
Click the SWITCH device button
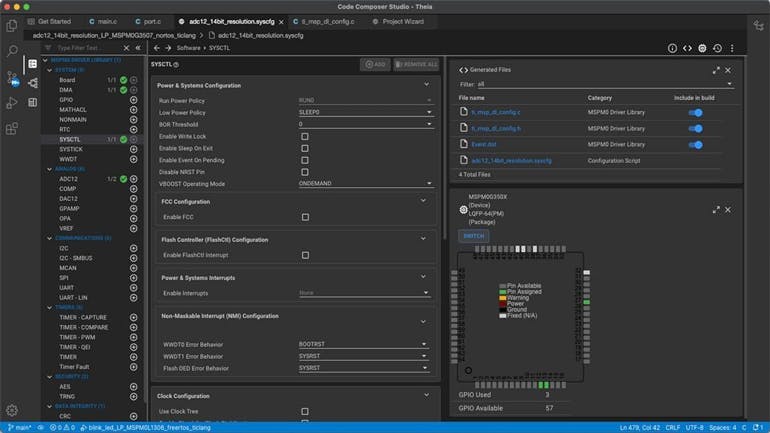(473, 236)
